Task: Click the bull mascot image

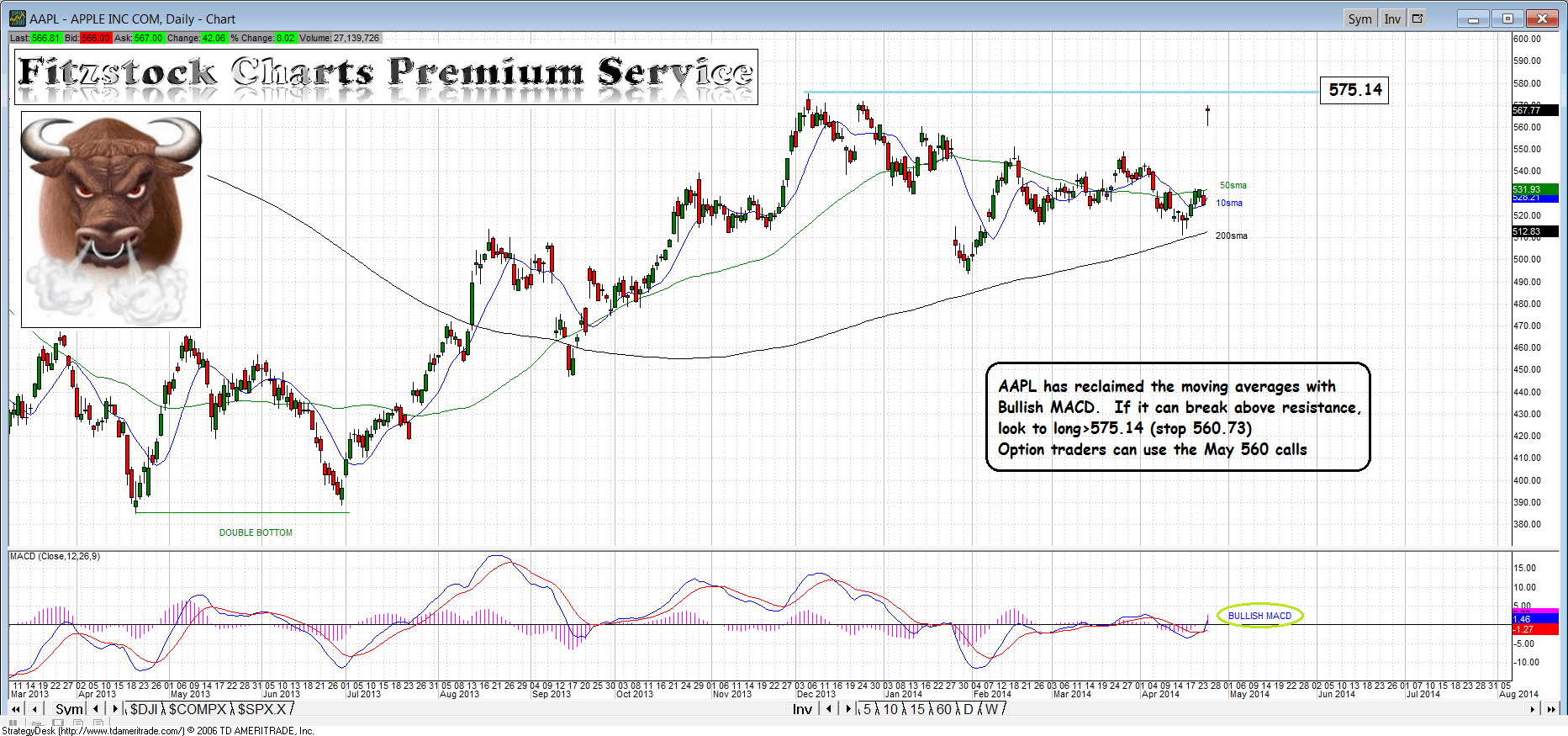Action: [x=111, y=220]
